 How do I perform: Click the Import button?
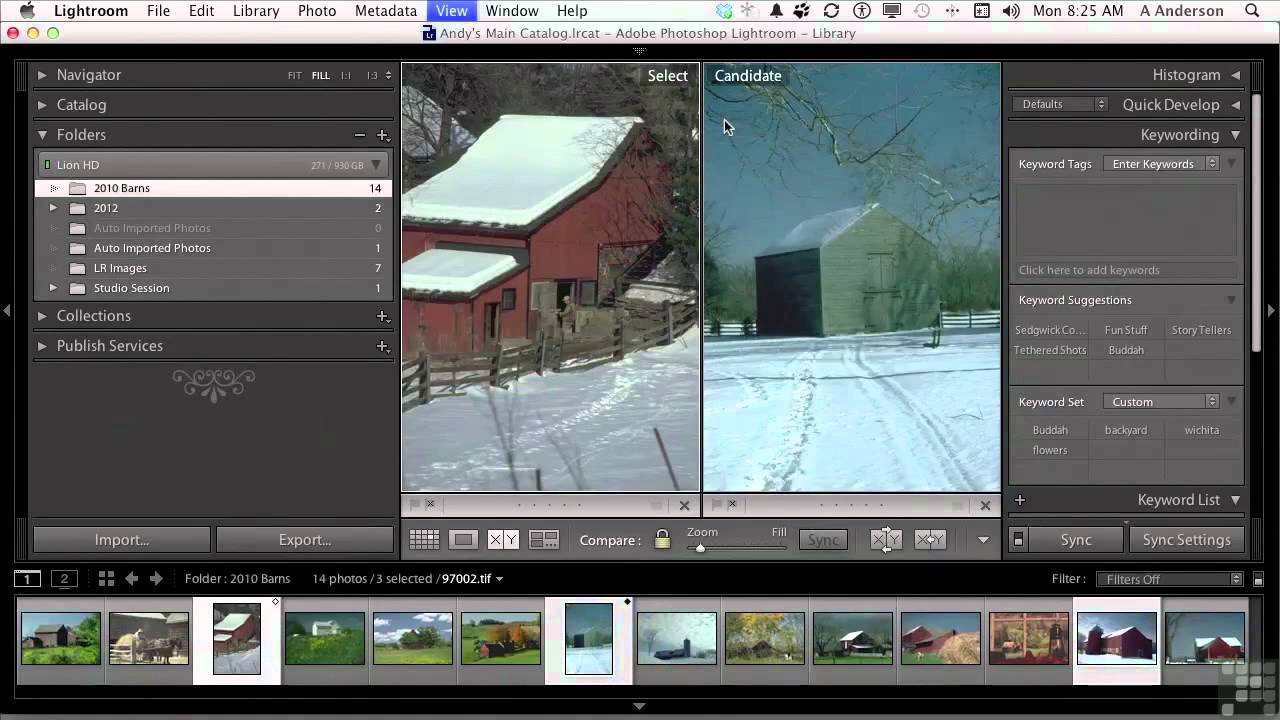[122, 540]
